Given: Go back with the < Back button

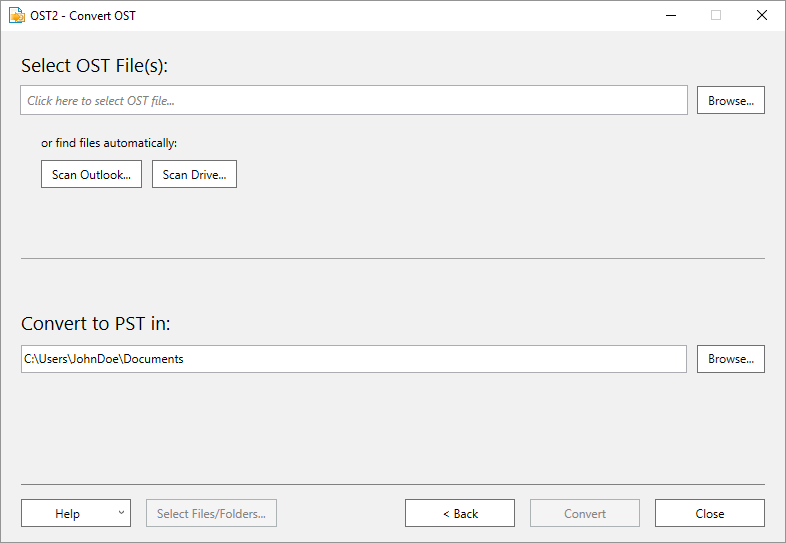Looking at the screenshot, I should coord(460,513).
